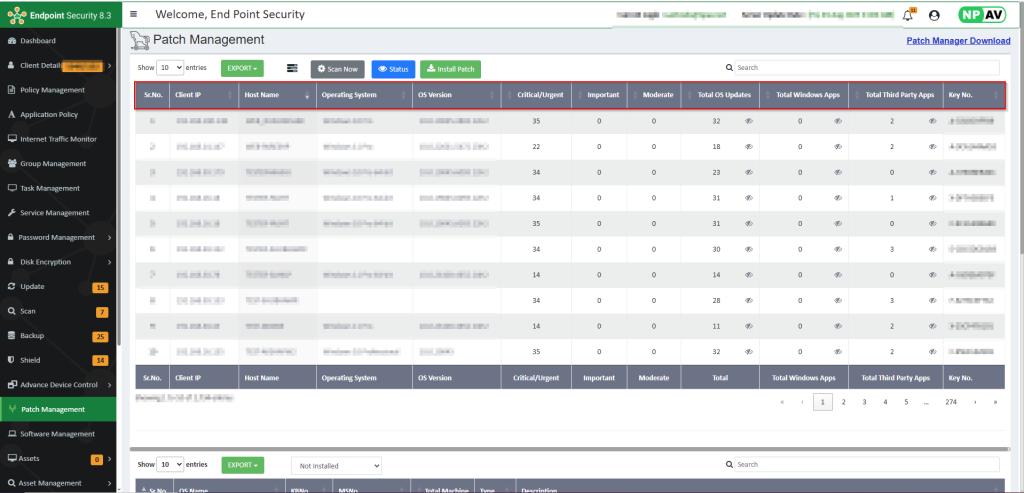The image size is (1024, 493).
Task: Open the top Show entries dropdown
Action: click(171, 68)
